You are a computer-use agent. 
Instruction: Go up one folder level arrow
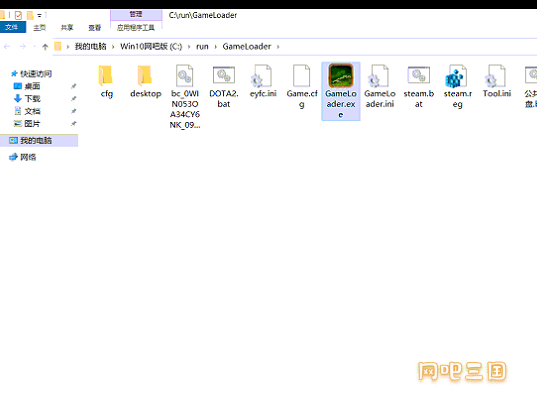pos(45,47)
